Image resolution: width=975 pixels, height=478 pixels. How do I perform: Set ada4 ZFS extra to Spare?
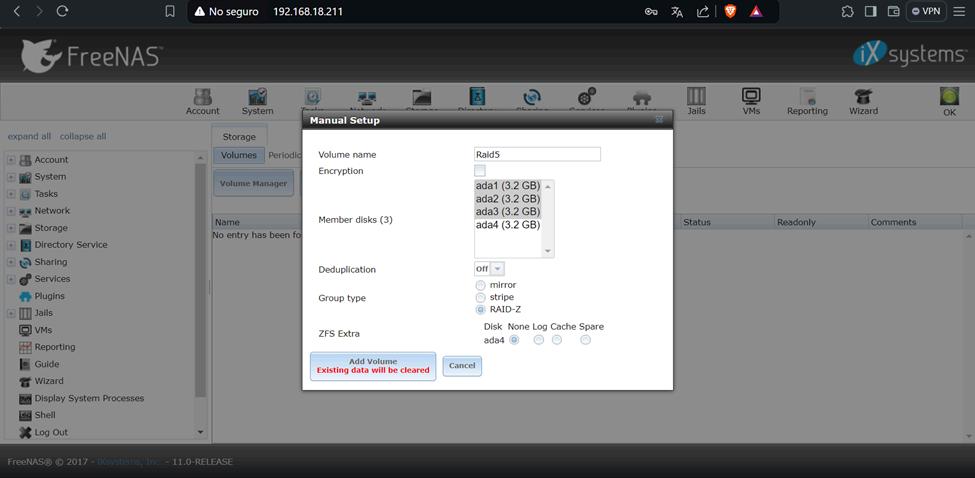coord(585,339)
